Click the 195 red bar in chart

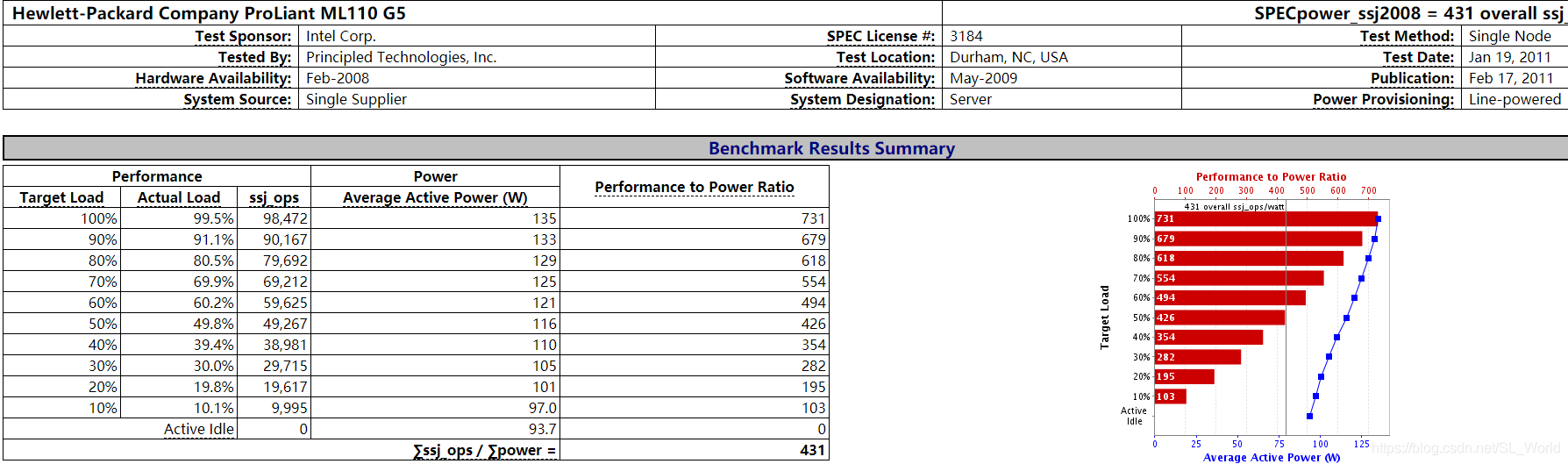1185,376
